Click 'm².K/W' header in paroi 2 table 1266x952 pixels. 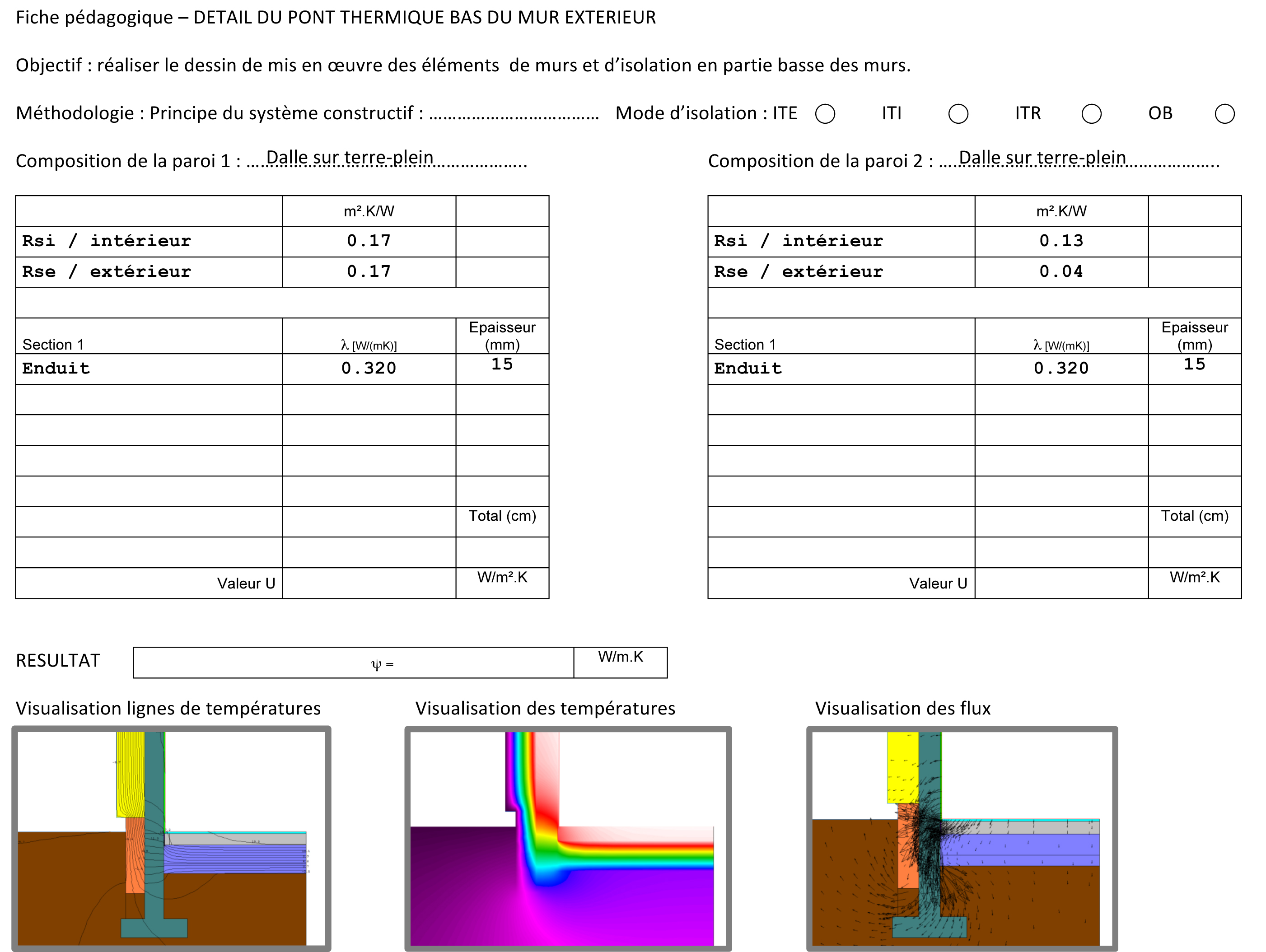pyautogui.click(x=1062, y=212)
